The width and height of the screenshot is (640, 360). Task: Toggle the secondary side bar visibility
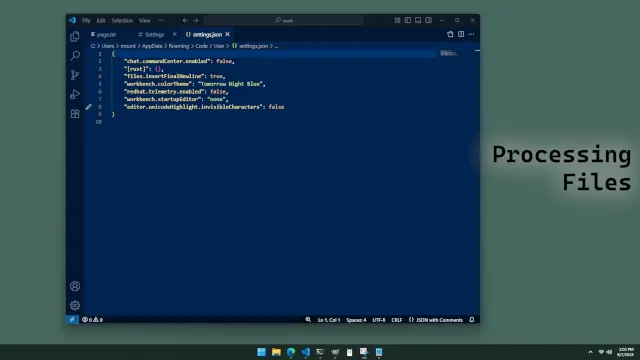pyautogui.click(x=429, y=20)
